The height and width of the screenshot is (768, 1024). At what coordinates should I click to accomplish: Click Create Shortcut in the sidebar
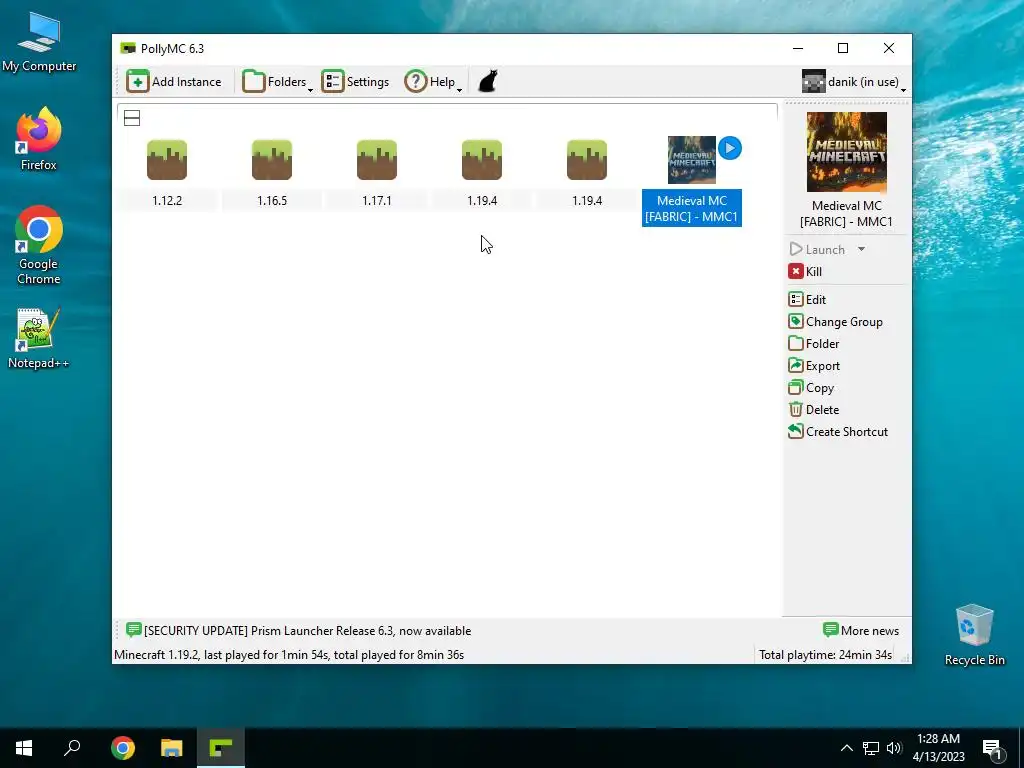click(x=838, y=432)
